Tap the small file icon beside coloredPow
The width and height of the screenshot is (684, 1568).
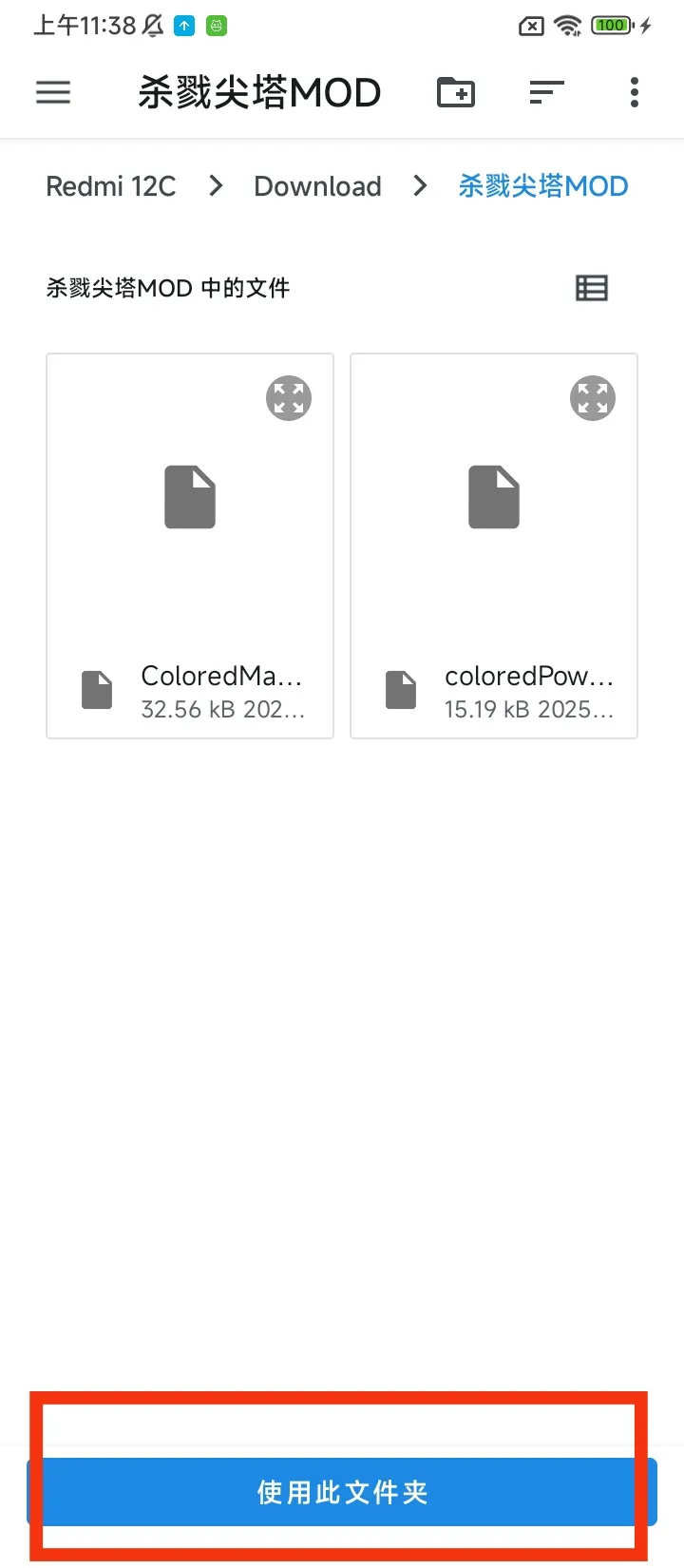point(401,690)
